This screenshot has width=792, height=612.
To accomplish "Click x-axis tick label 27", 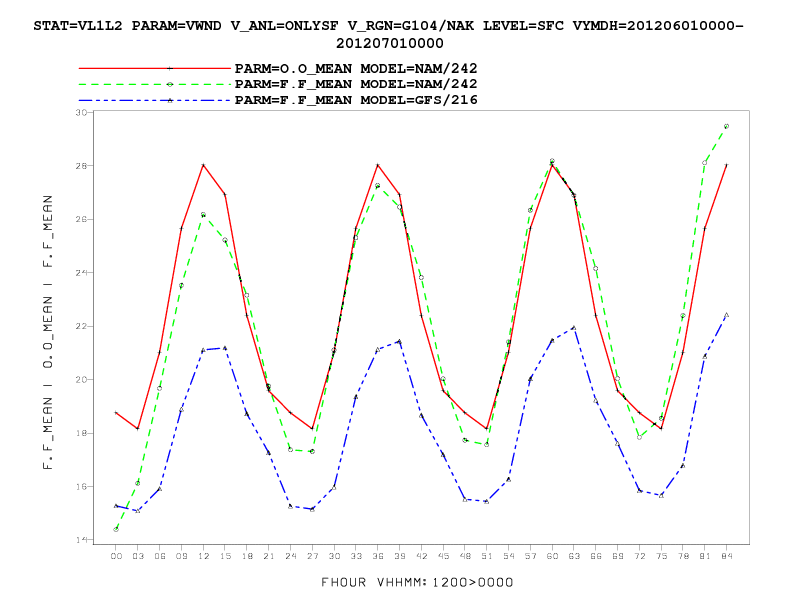I will [x=312, y=556].
